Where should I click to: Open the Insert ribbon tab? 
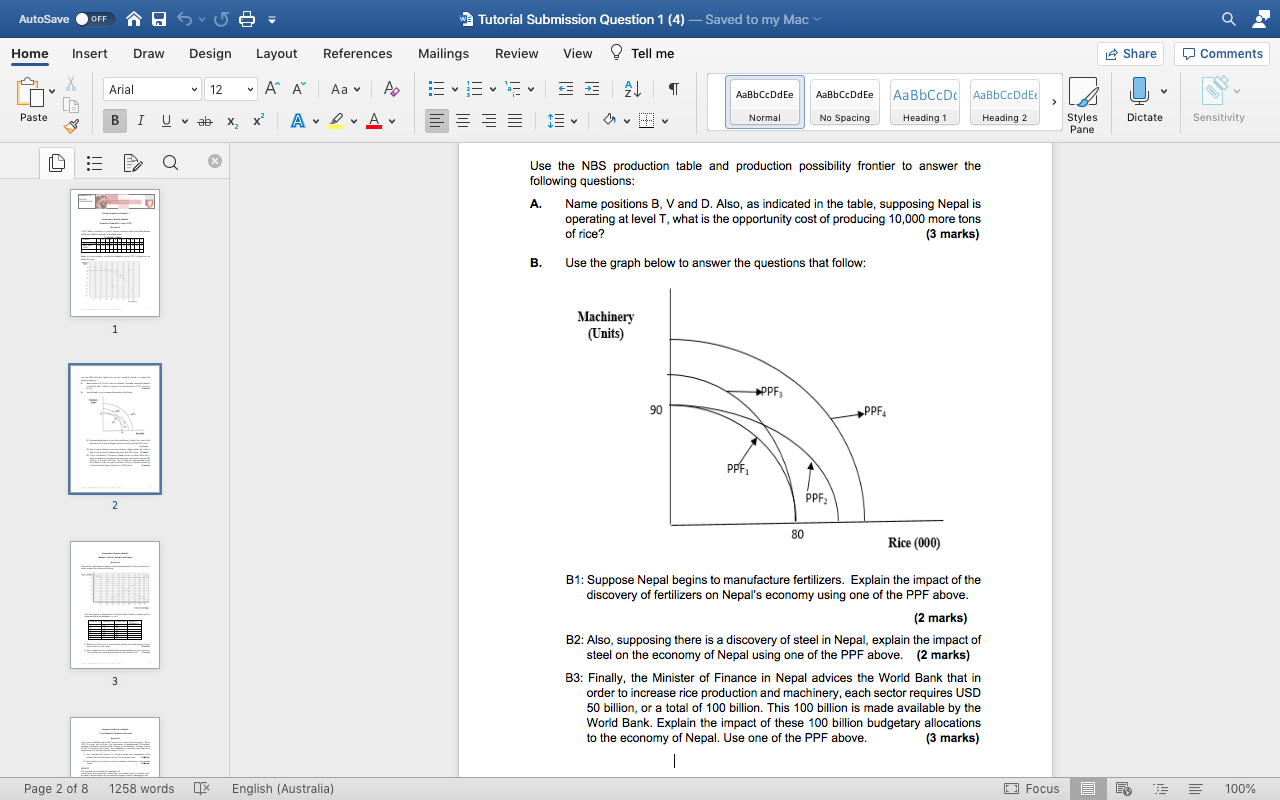point(90,53)
